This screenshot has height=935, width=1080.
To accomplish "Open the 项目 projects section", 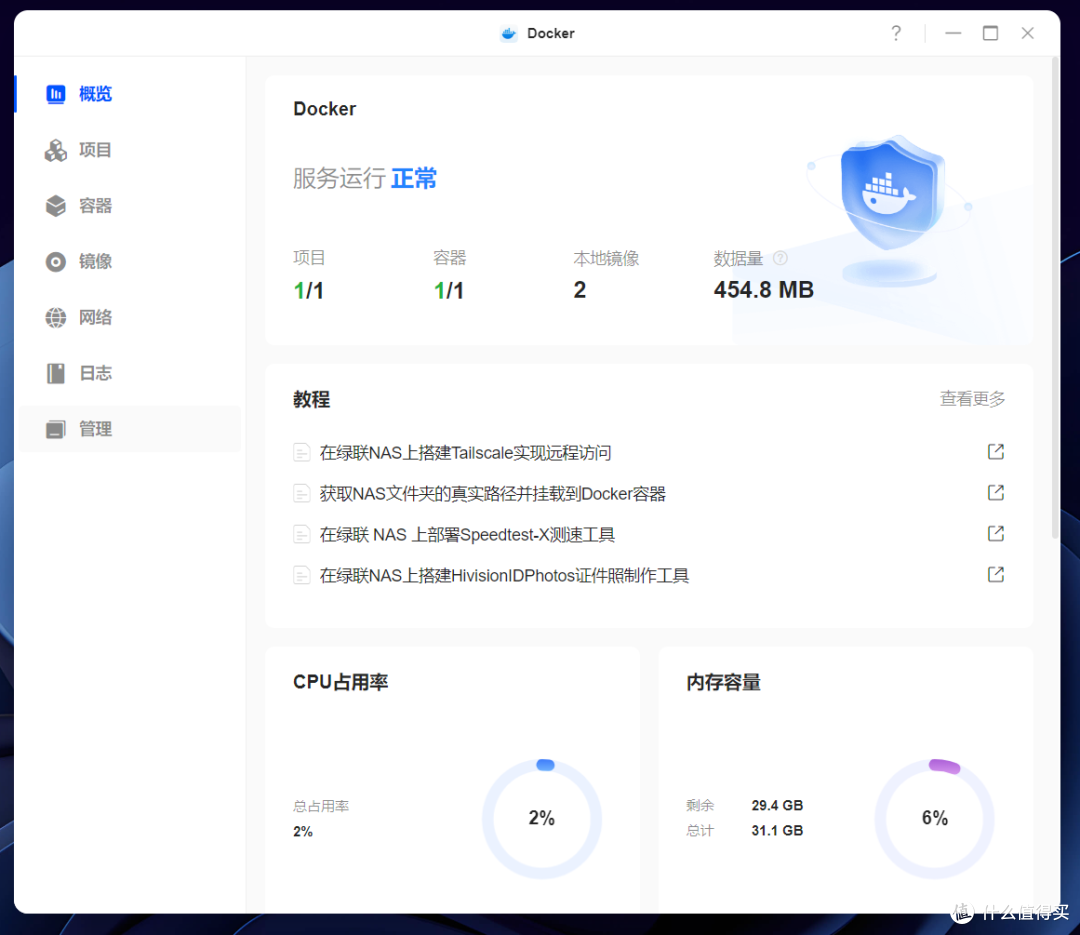I will 128,150.
